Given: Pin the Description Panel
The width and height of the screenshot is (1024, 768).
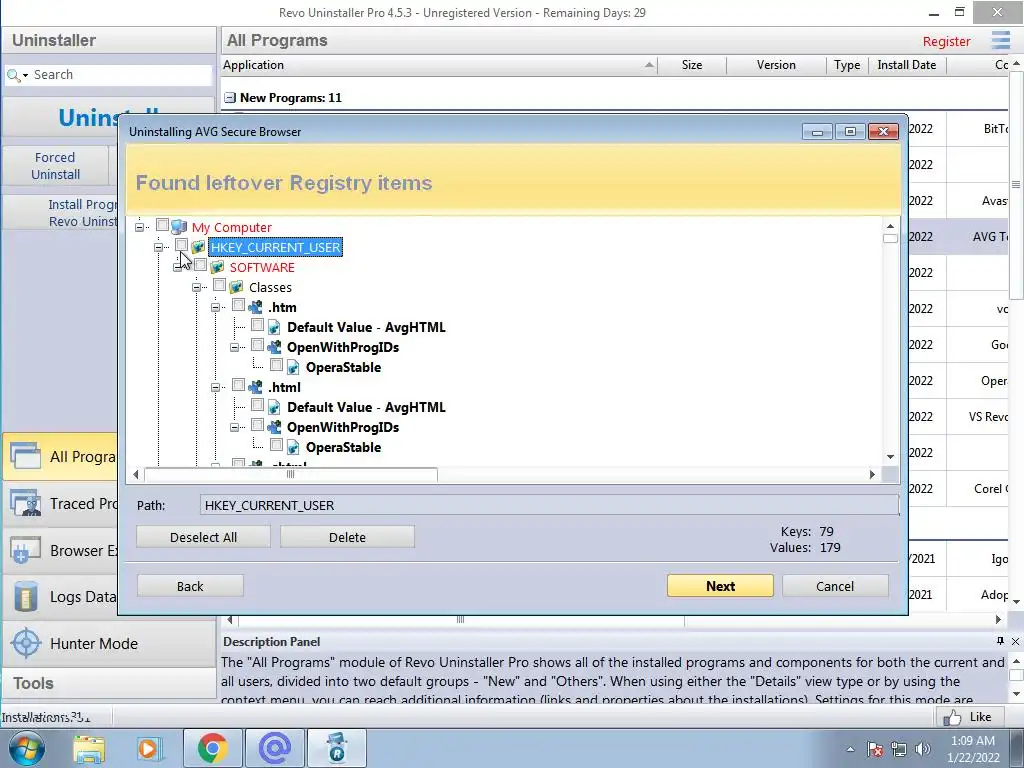Looking at the screenshot, I should point(1000,641).
